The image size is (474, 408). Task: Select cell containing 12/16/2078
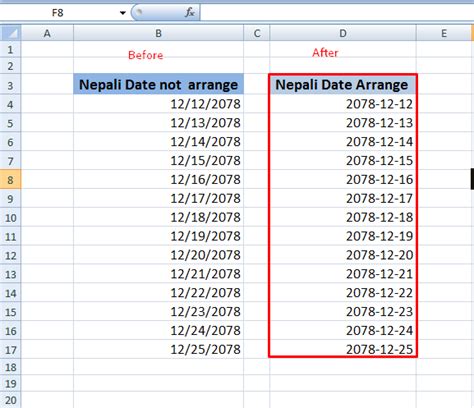159,180
